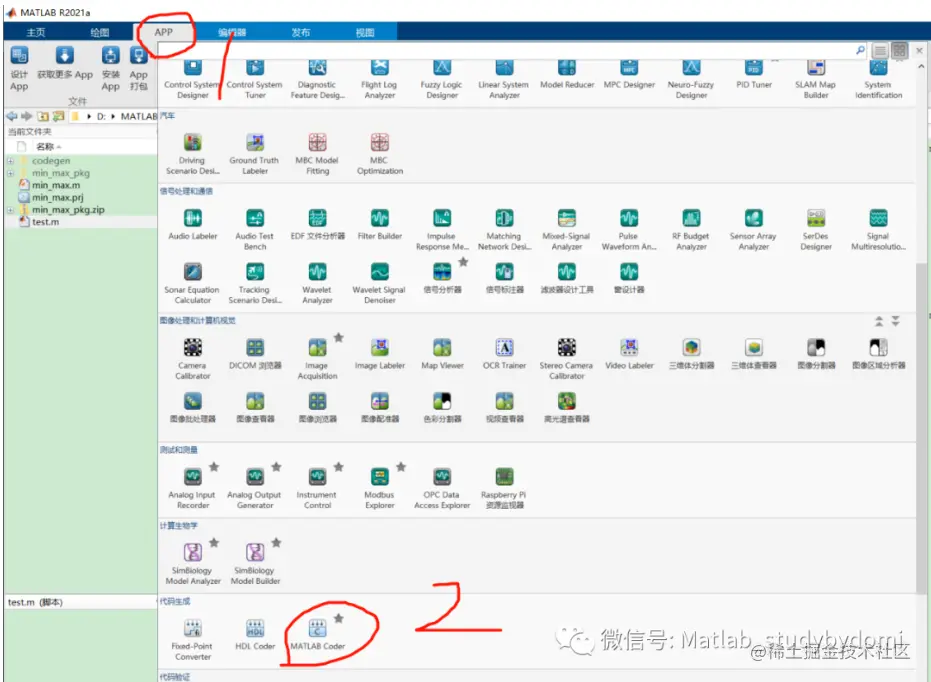Launch the System Identification app
Image resolution: width=931 pixels, height=682 pixels.
878,80
